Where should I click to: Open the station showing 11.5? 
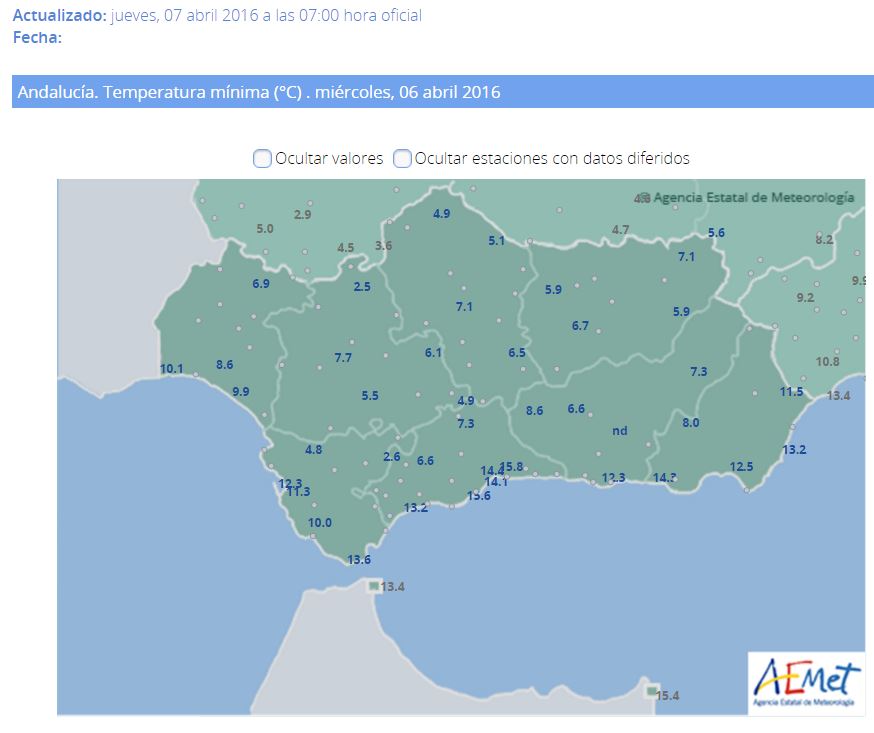coord(791,392)
